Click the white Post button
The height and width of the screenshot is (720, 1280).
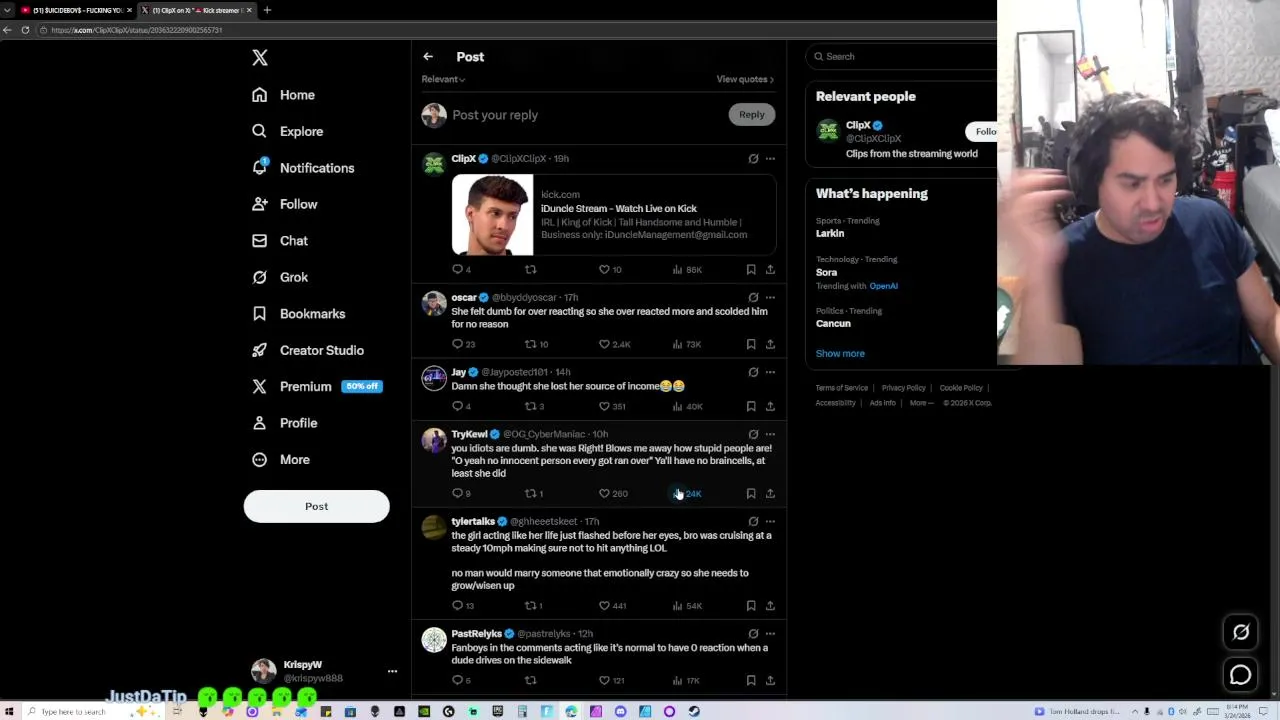pyautogui.click(x=316, y=506)
